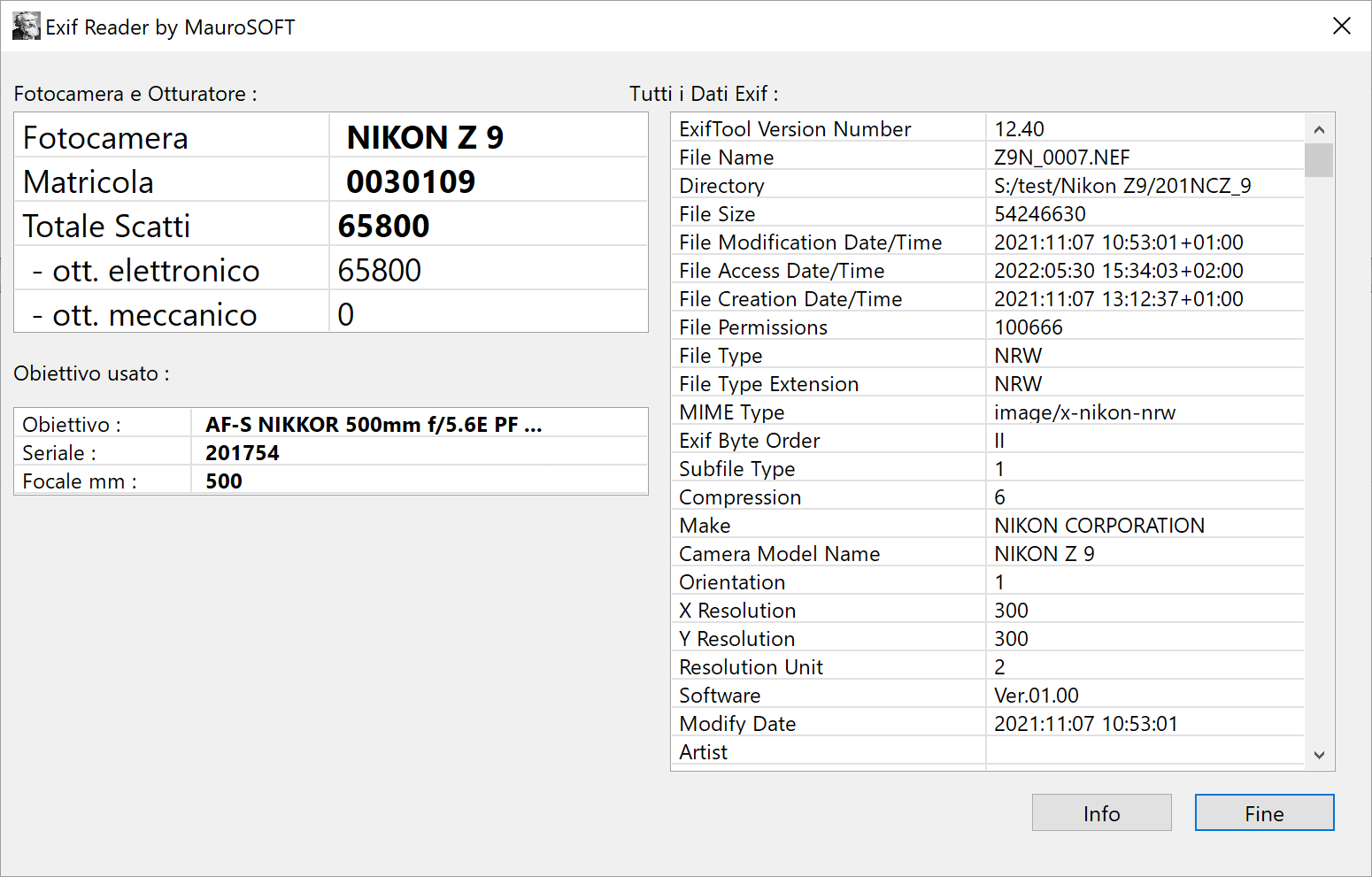Select the Exif Byte Order row label
This screenshot has width=1372, height=877.
point(750,441)
